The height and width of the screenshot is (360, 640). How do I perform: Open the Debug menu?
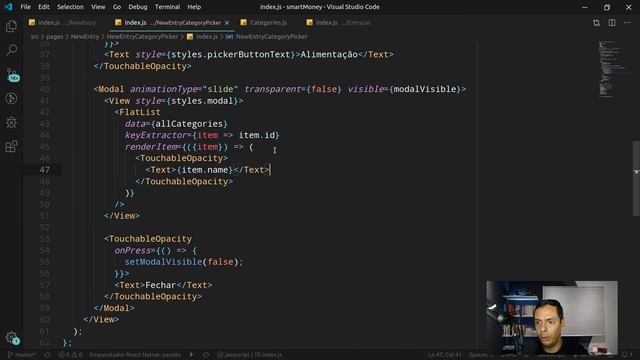(138, 7)
